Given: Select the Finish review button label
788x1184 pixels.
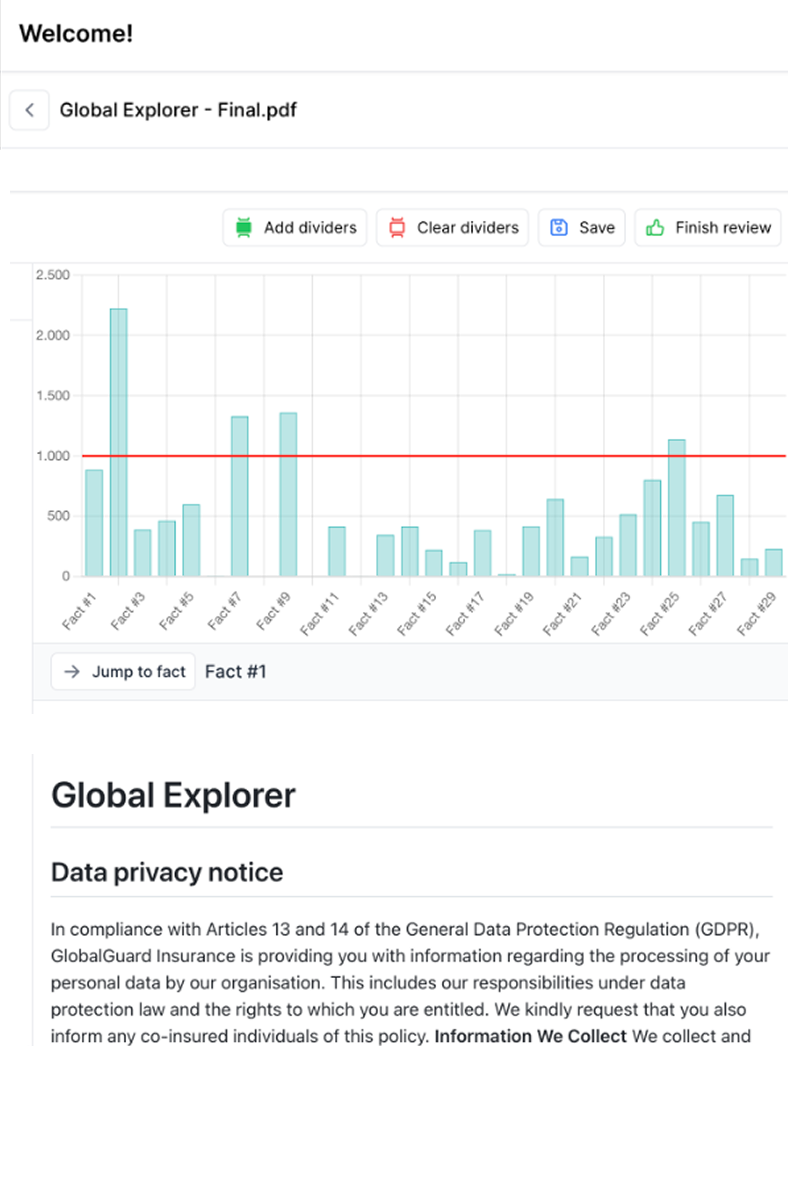Looking at the screenshot, I should pyautogui.click(x=723, y=227).
